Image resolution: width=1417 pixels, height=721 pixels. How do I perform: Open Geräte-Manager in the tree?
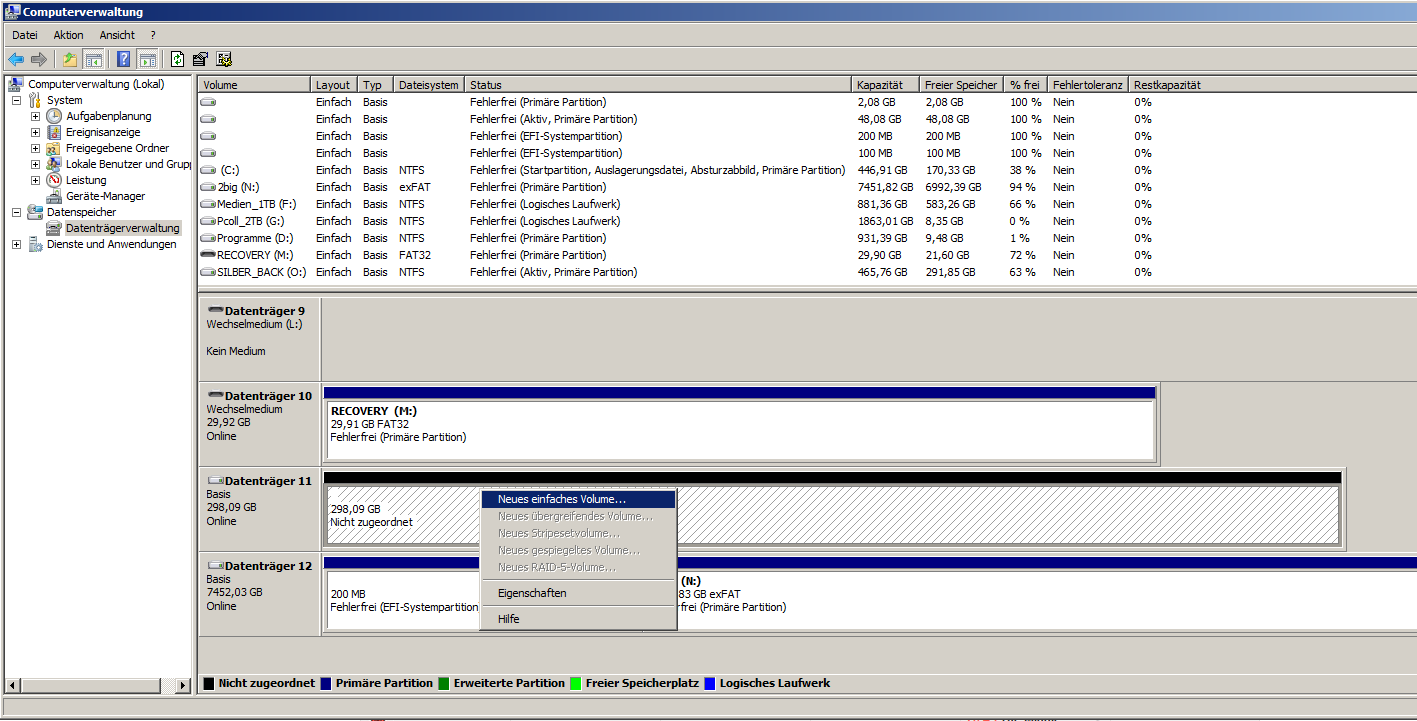[x=105, y=196]
